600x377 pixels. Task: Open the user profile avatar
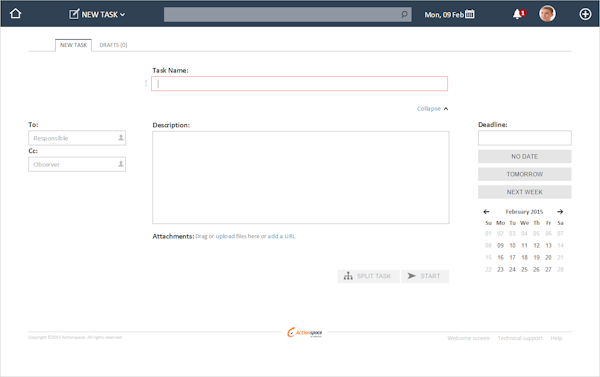(x=547, y=14)
